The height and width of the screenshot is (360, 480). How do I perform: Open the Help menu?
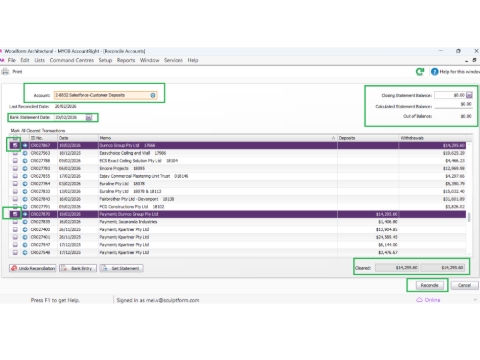(193, 60)
